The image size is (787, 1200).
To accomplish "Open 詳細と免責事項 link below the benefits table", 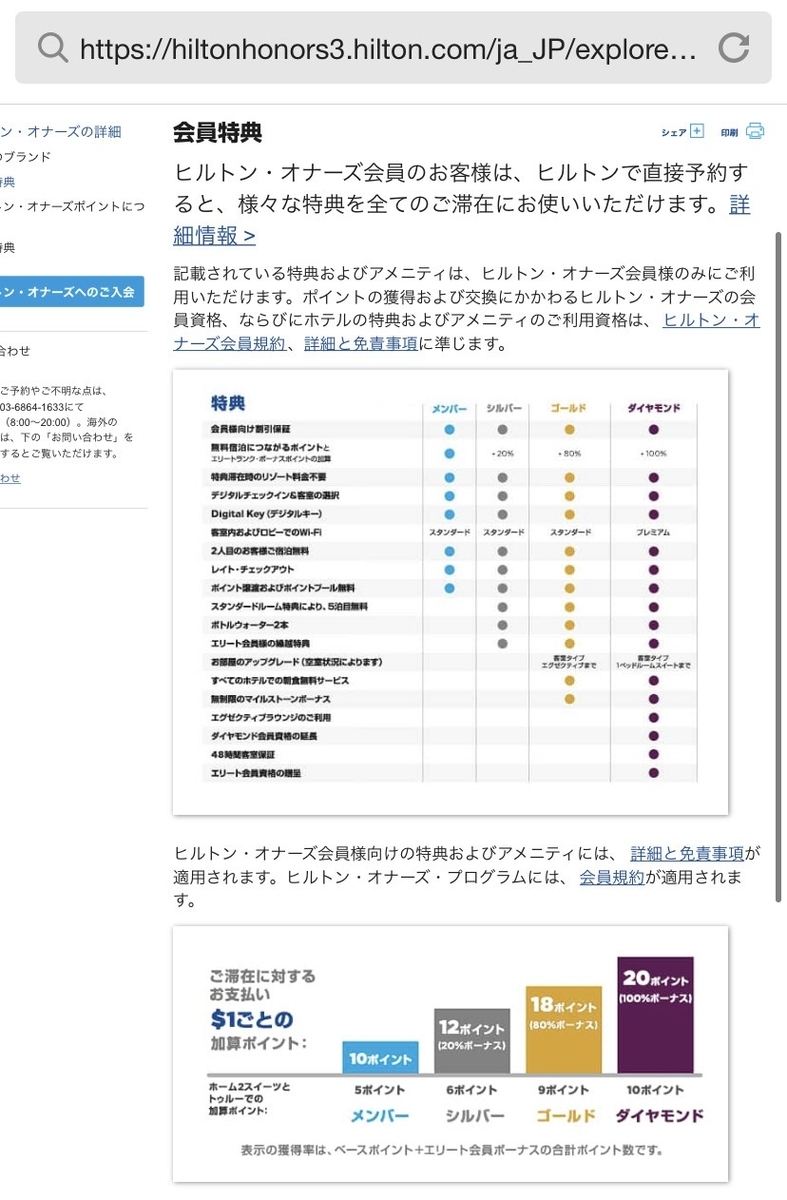I will point(687,854).
